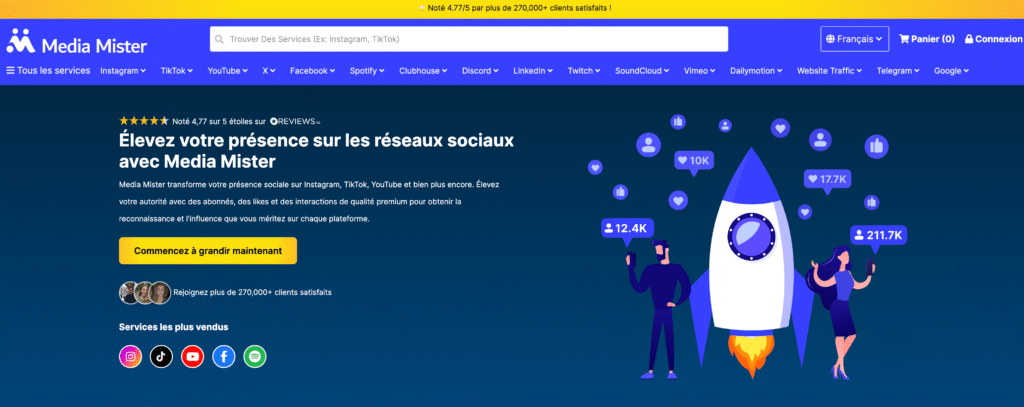
Task: Open the shopping cart Panier
Action: 927,39
